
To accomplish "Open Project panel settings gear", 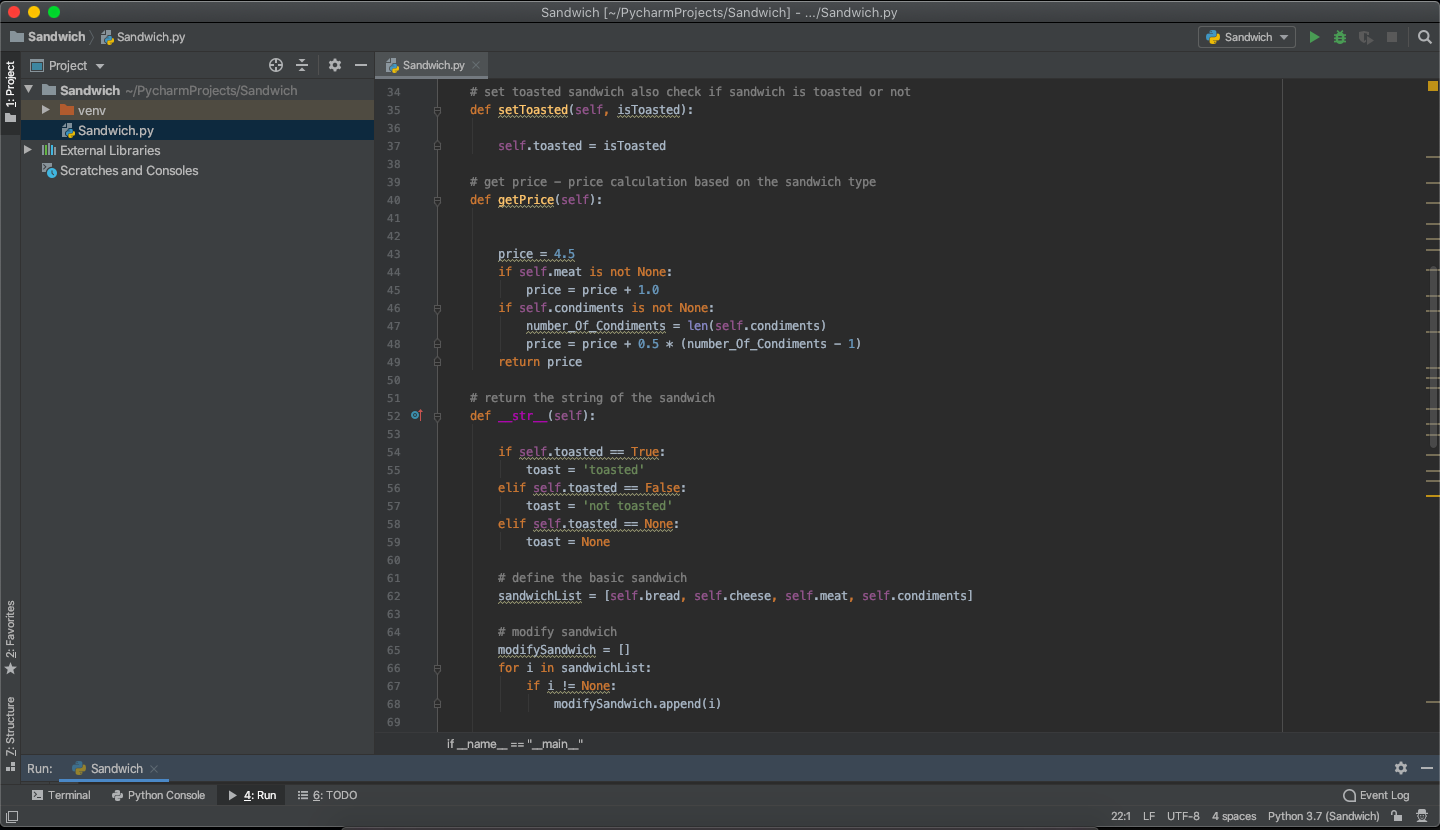I will 335,65.
